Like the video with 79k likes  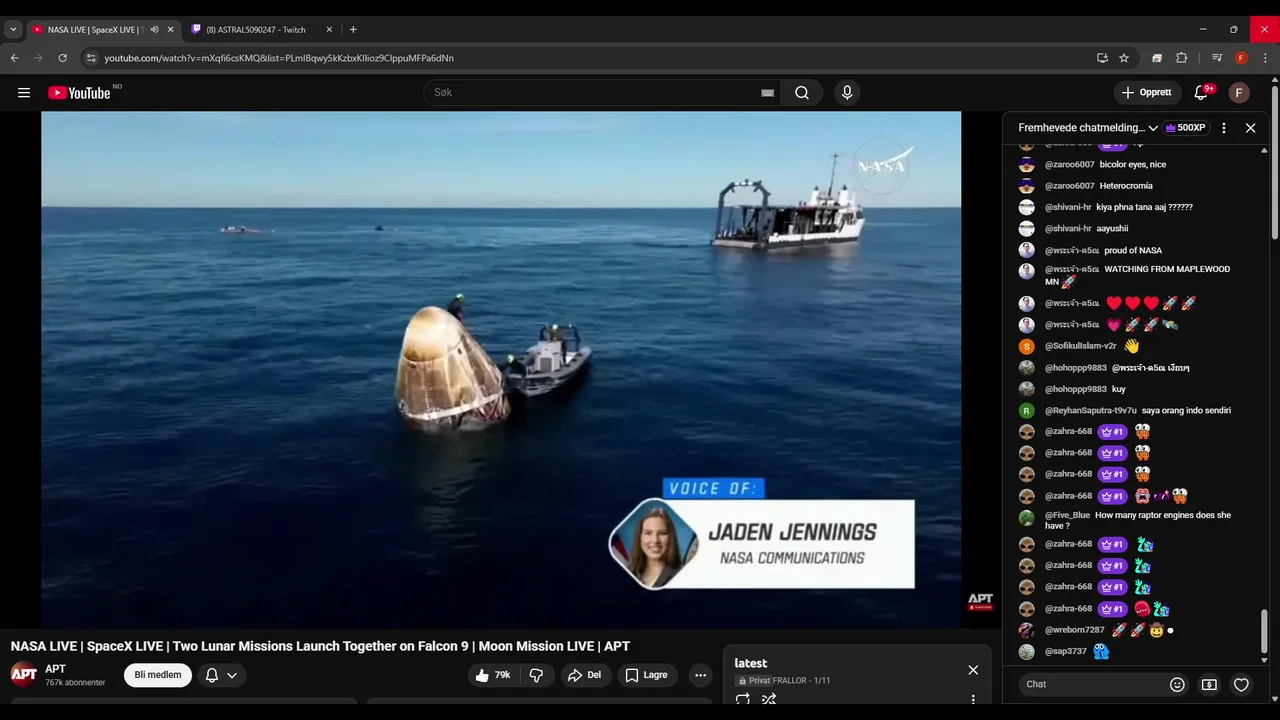[493, 675]
